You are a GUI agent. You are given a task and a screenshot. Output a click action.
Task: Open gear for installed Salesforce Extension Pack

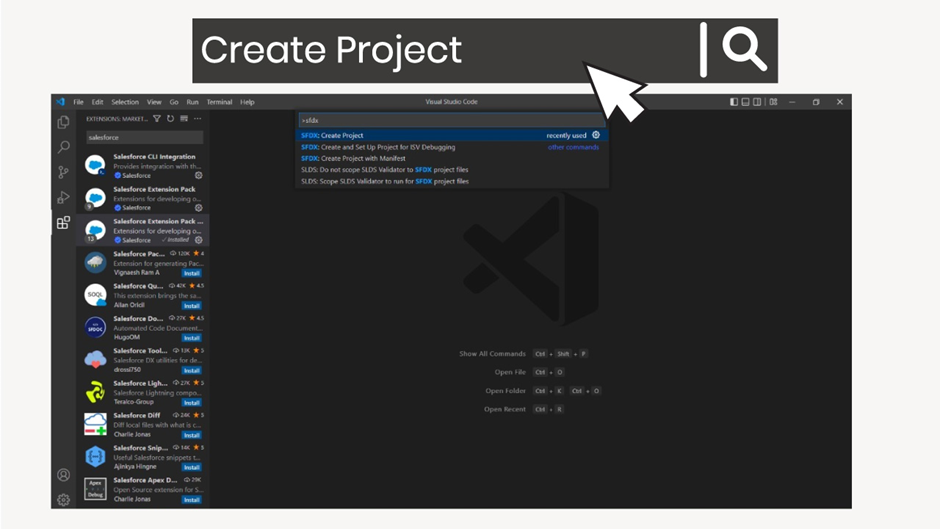point(198,240)
